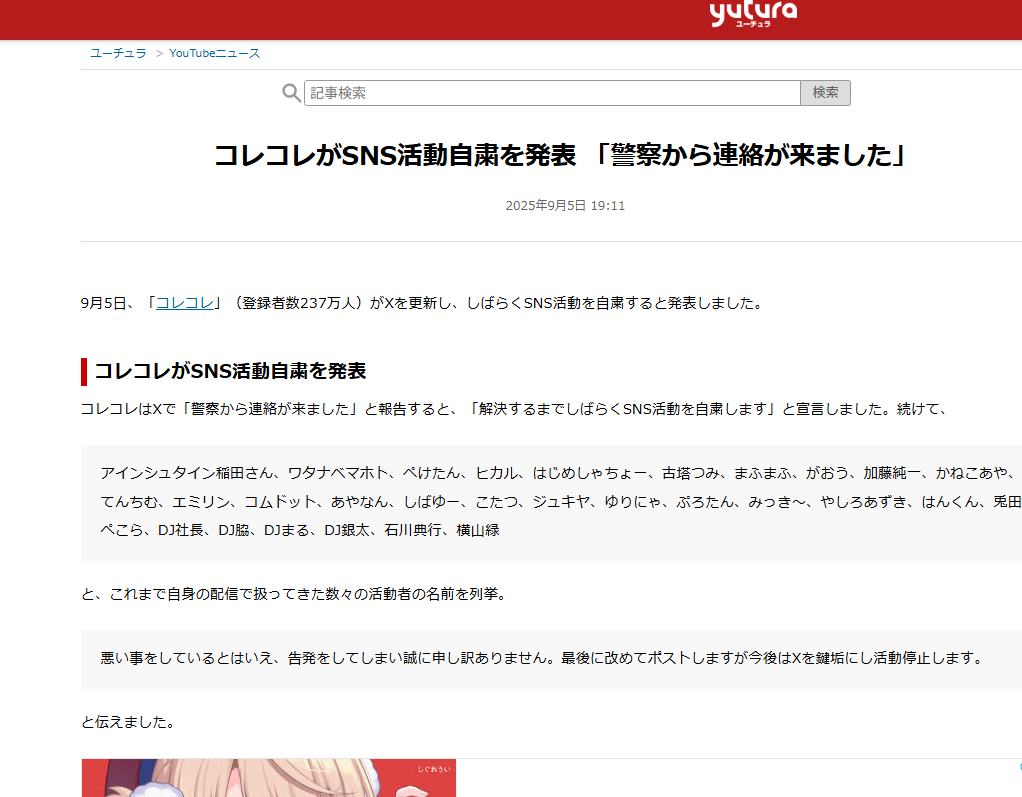This screenshot has height=797, width=1022.
Task: Click the red-marked section heading コレコレがSNS活動自粛を発表
Action: 230,371
